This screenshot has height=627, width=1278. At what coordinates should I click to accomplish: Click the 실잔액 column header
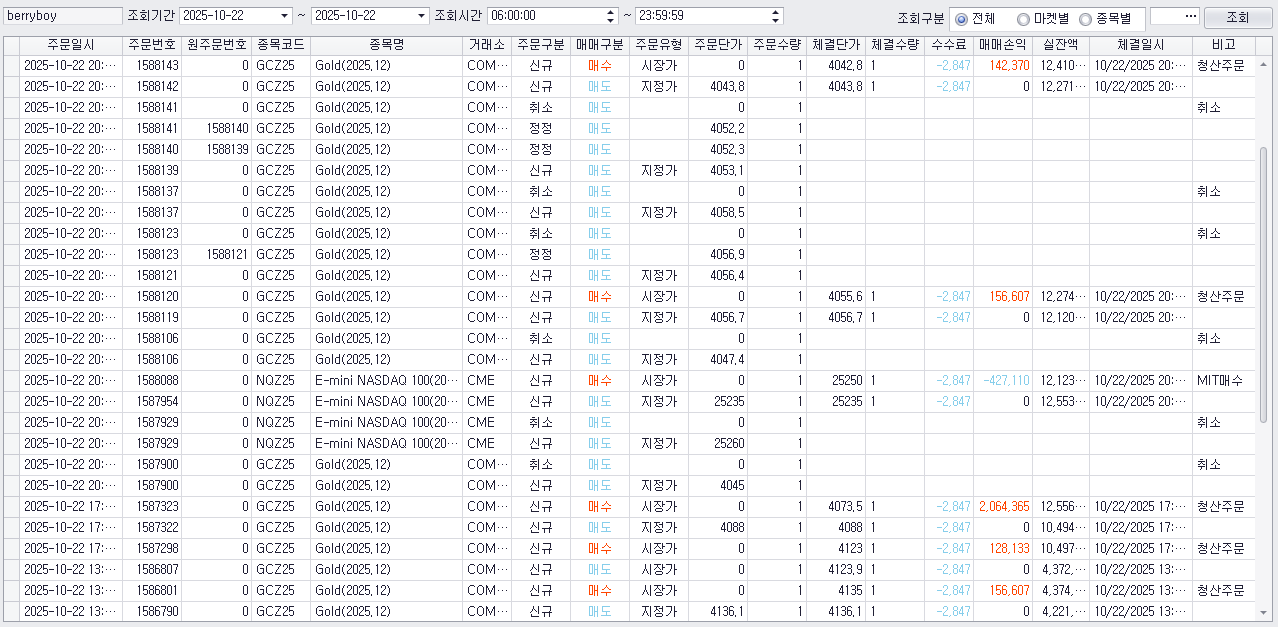(1061, 45)
